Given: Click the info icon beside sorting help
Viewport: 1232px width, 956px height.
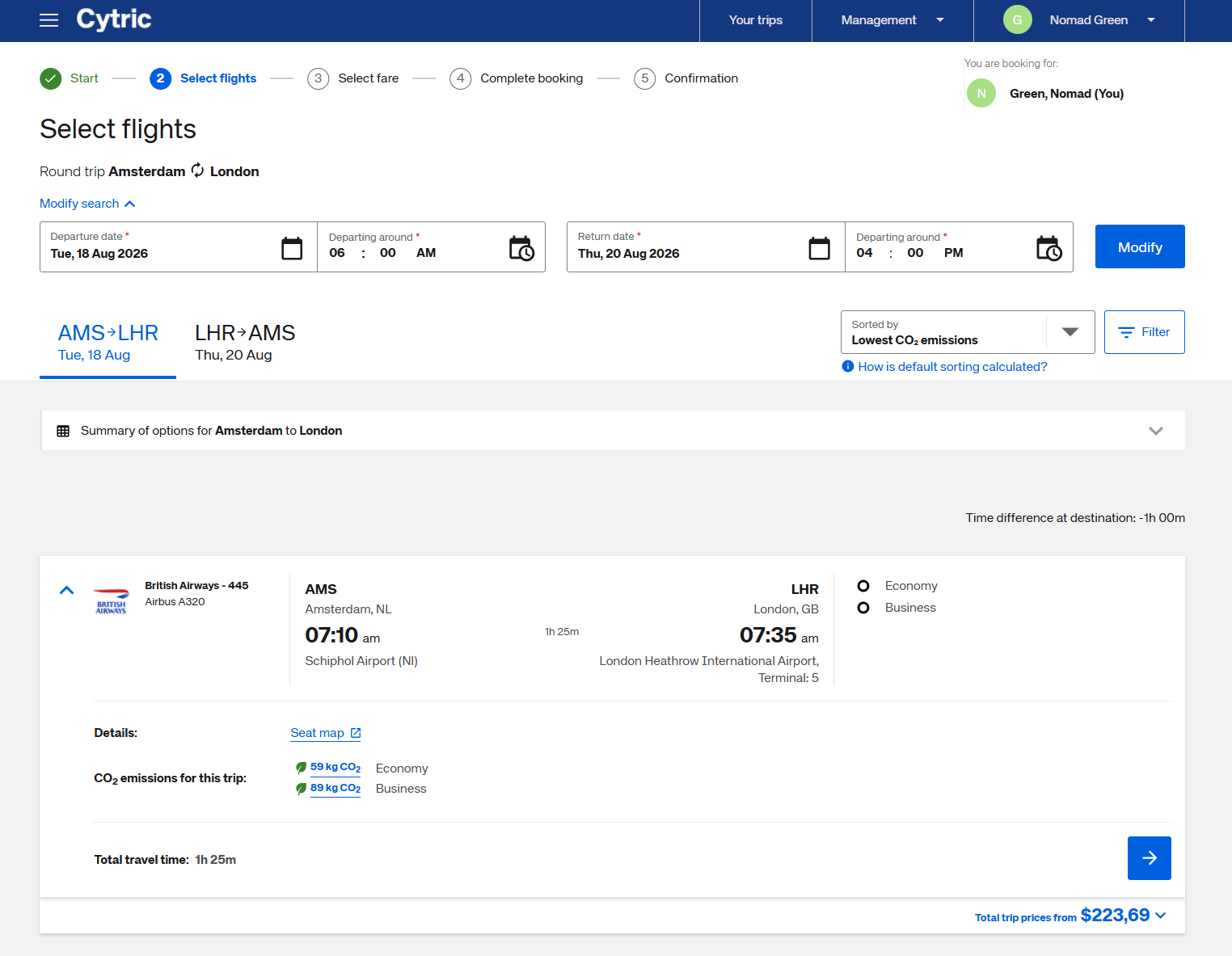Looking at the screenshot, I should pyautogui.click(x=848, y=366).
